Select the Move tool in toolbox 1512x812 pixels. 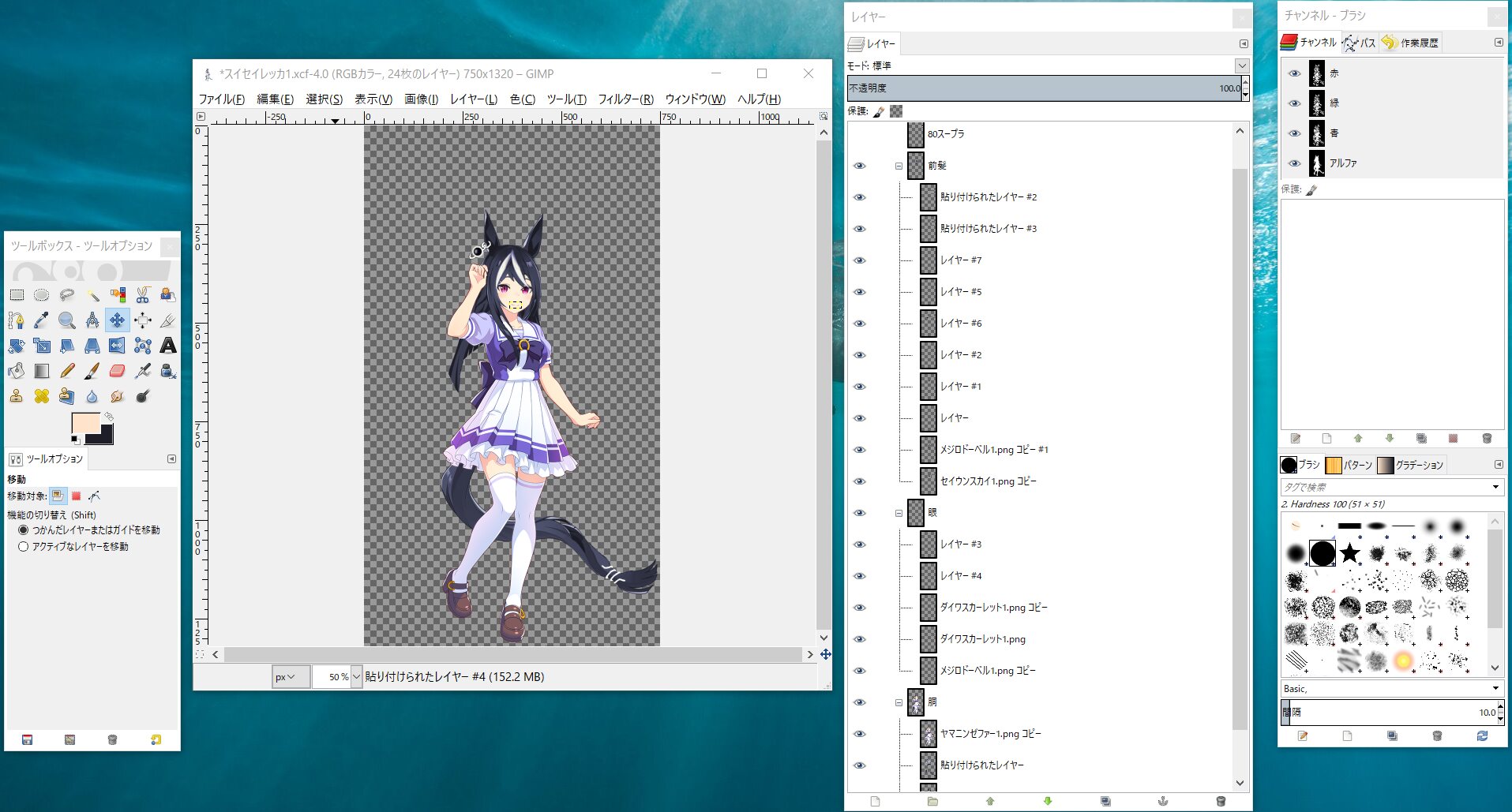coord(118,320)
